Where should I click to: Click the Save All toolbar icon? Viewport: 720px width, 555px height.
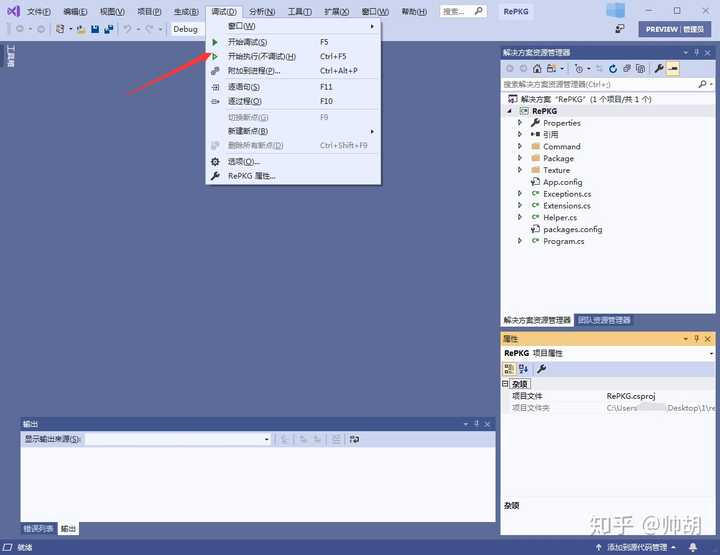pyautogui.click(x=109, y=29)
